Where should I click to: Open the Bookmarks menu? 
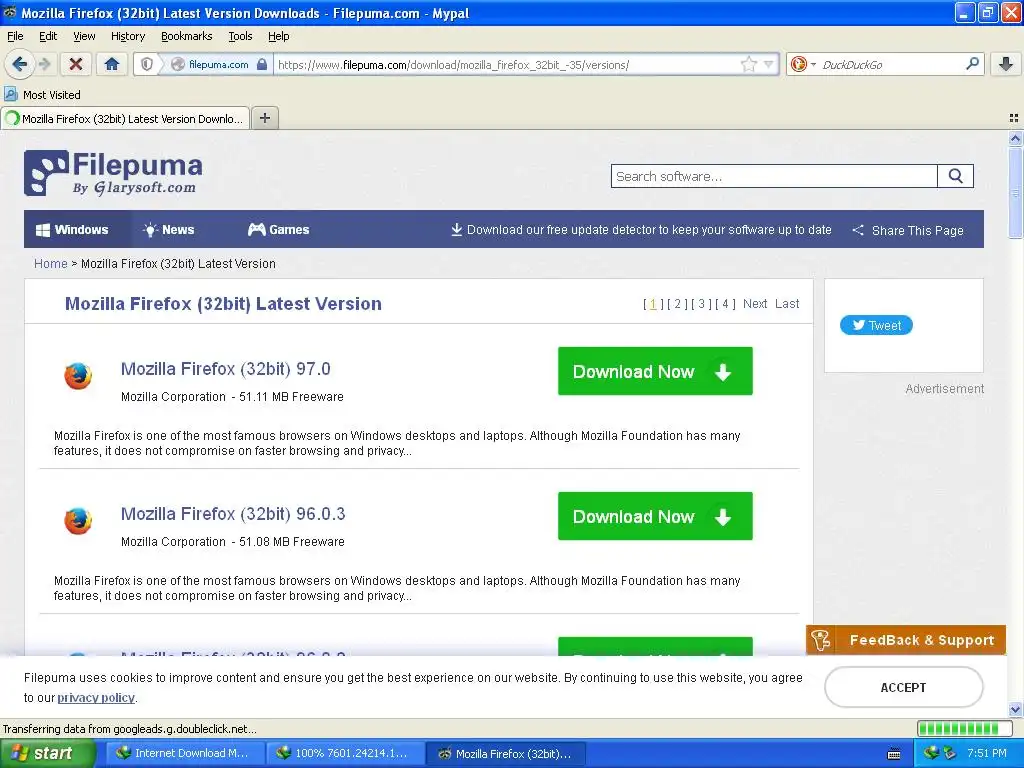click(187, 36)
